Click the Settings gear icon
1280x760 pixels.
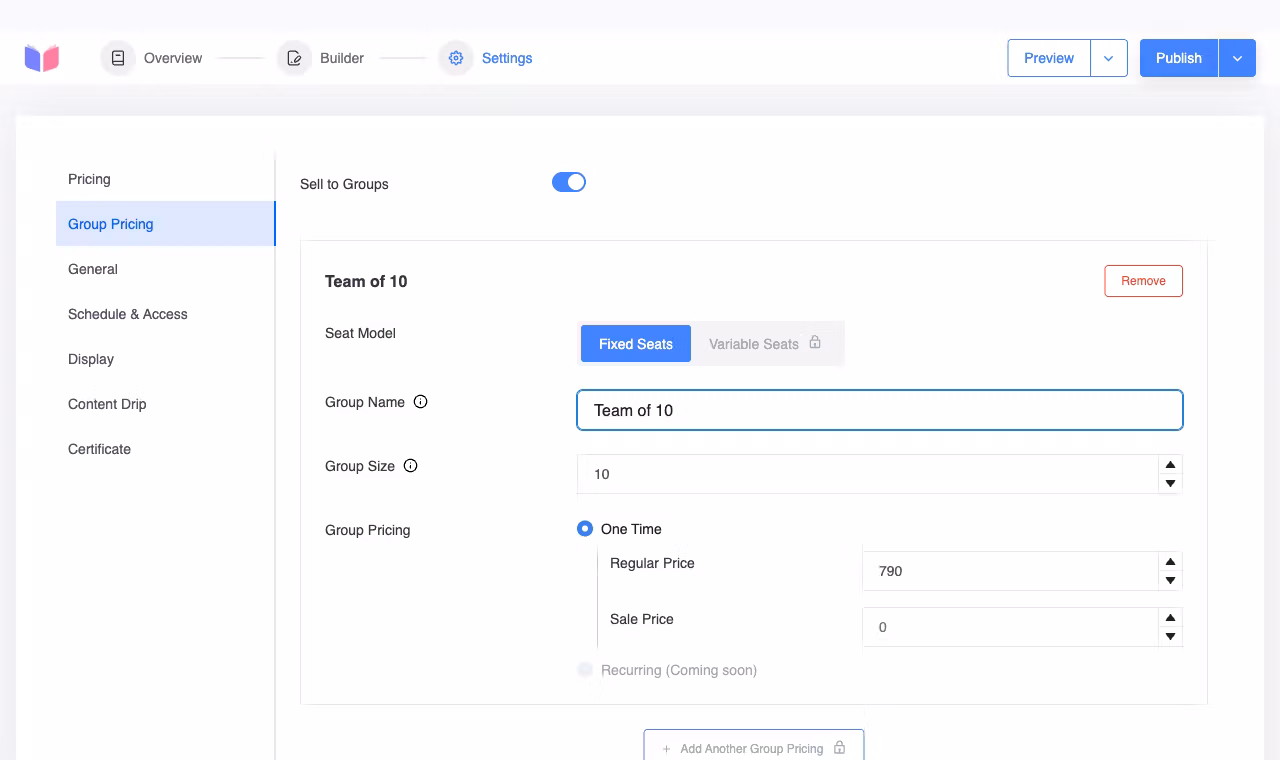[x=456, y=58]
